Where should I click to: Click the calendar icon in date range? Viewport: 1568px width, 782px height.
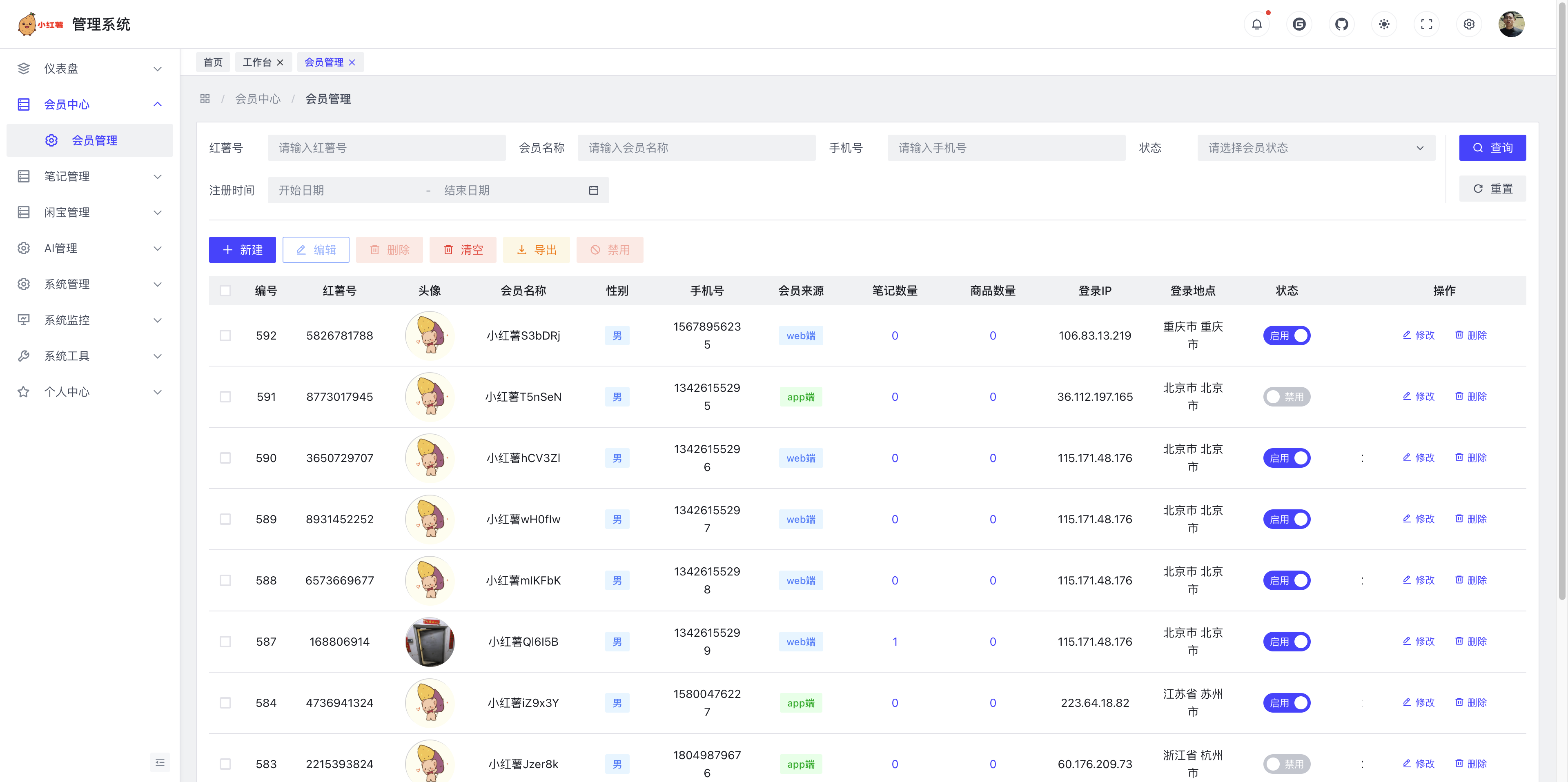tap(593, 191)
